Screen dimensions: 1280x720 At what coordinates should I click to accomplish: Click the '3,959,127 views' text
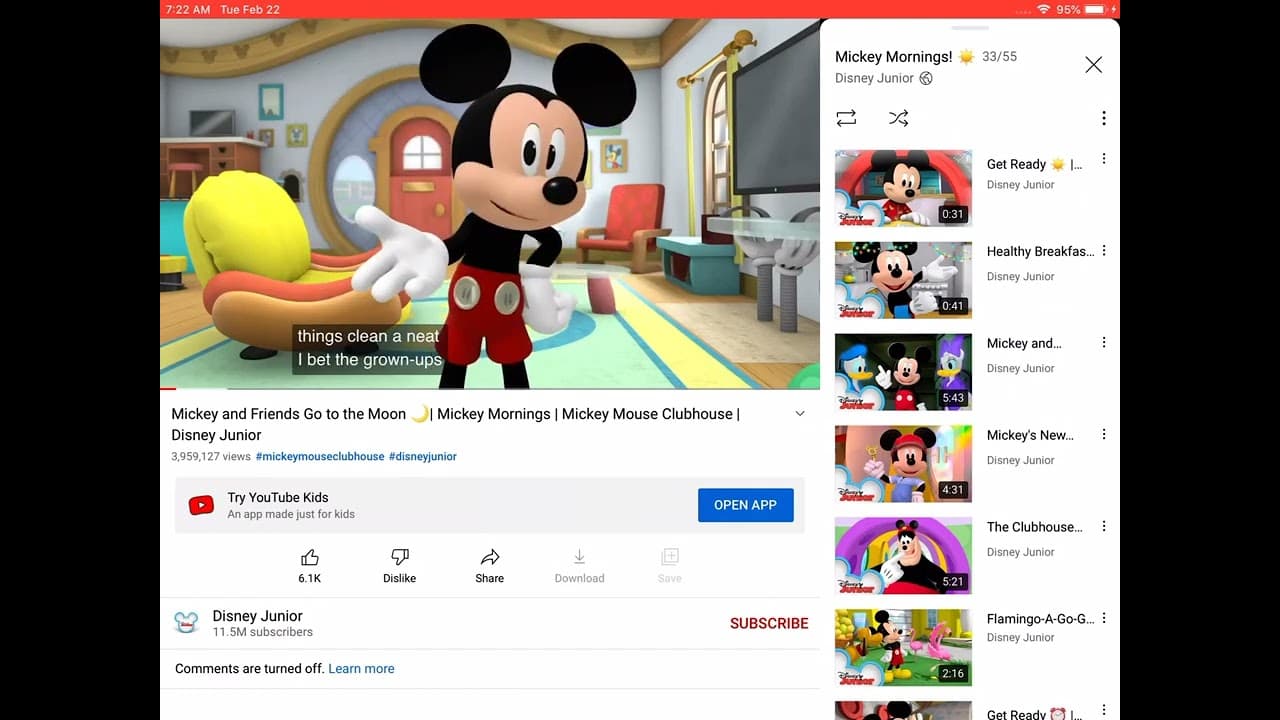211,456
